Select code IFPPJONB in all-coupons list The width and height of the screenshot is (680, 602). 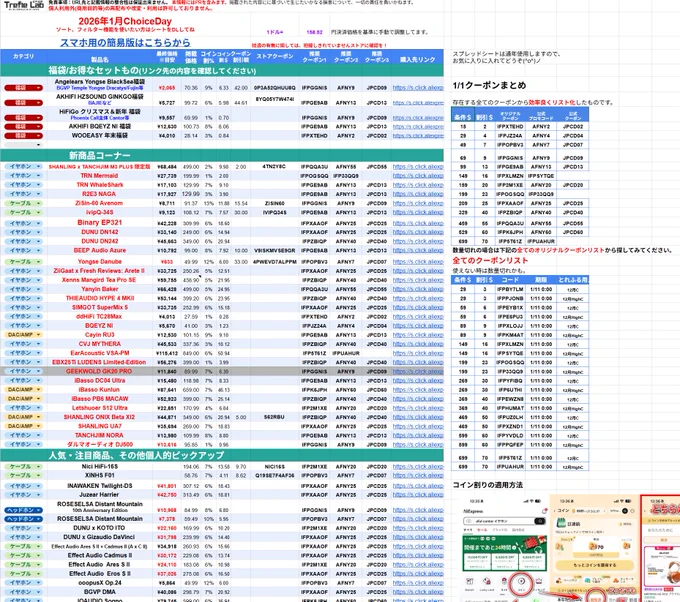510,298
